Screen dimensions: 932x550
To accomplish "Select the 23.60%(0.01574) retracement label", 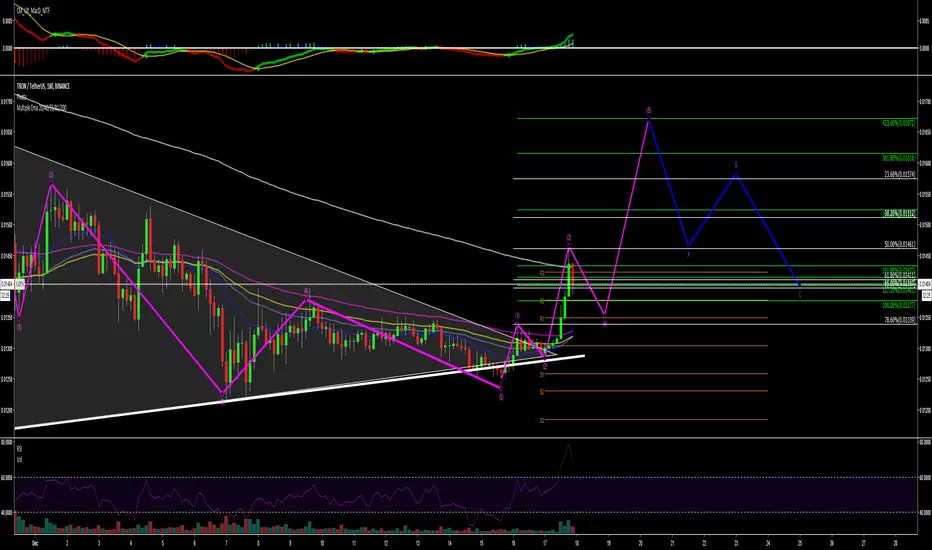I will (x=900, y=174).
